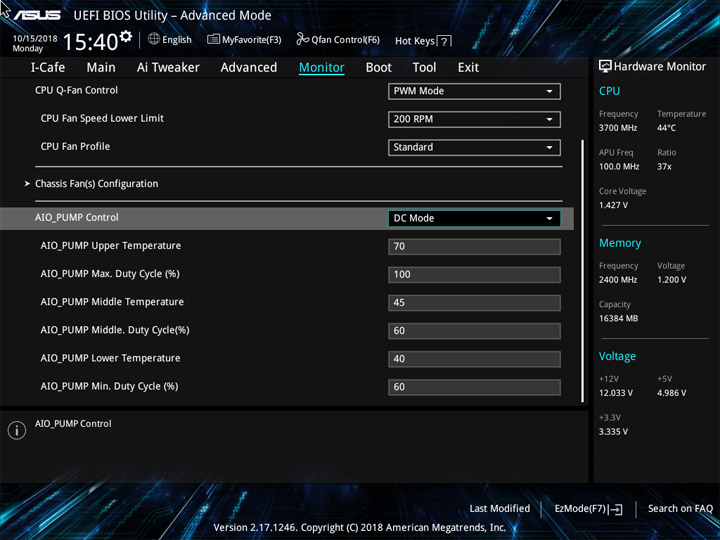Viewport: 720px width, 540px height.
Task: Open CPU Q-Fan Control PWM Mode dropdown
Action: pyautogui.click(x=474, y=91)
